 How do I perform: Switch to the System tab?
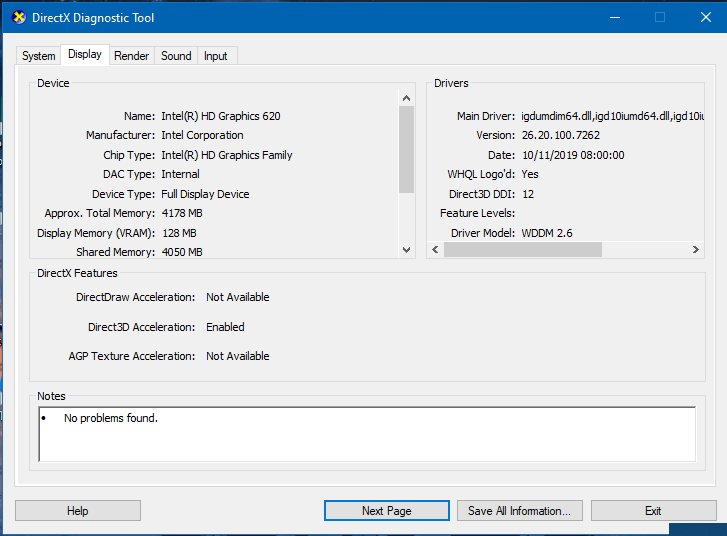click(38, 56)
